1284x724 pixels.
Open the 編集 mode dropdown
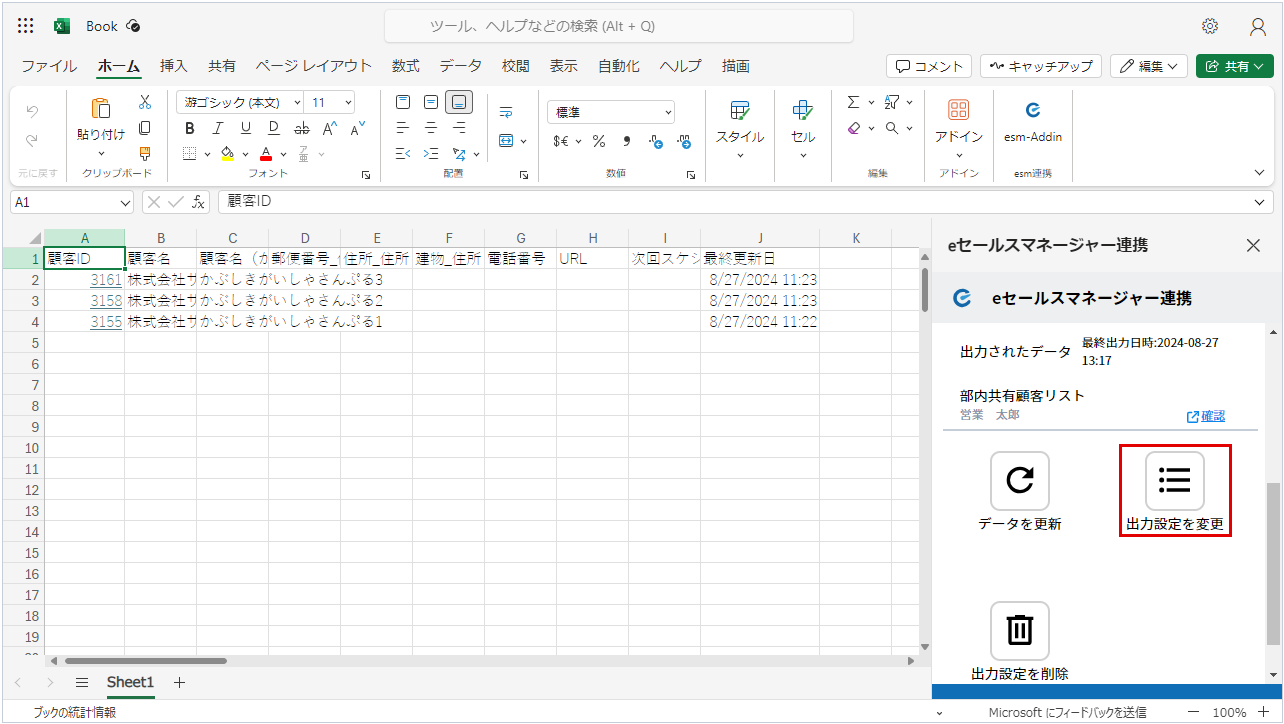point(1149,66)
